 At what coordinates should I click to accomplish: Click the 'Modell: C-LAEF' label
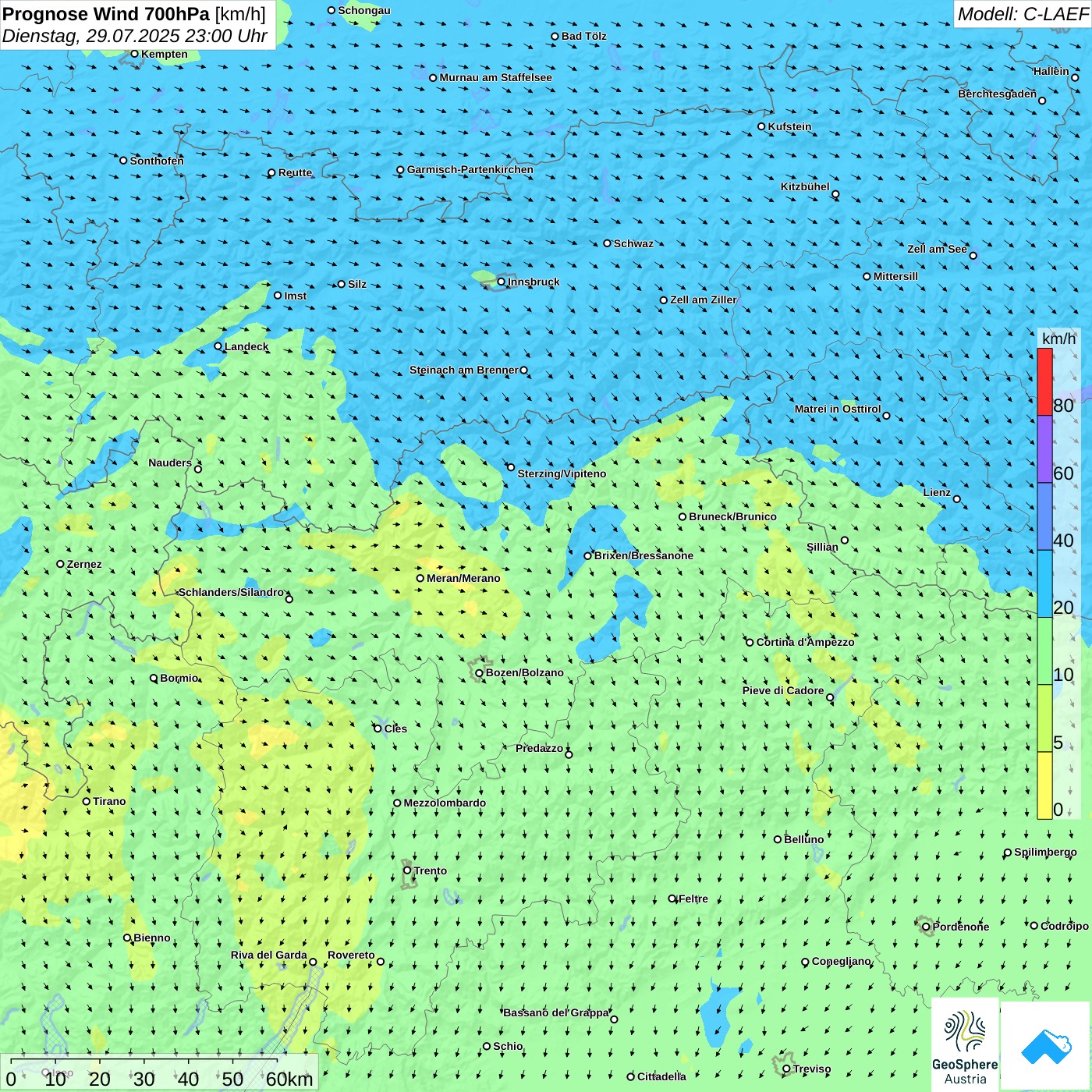coord(1023,14)
